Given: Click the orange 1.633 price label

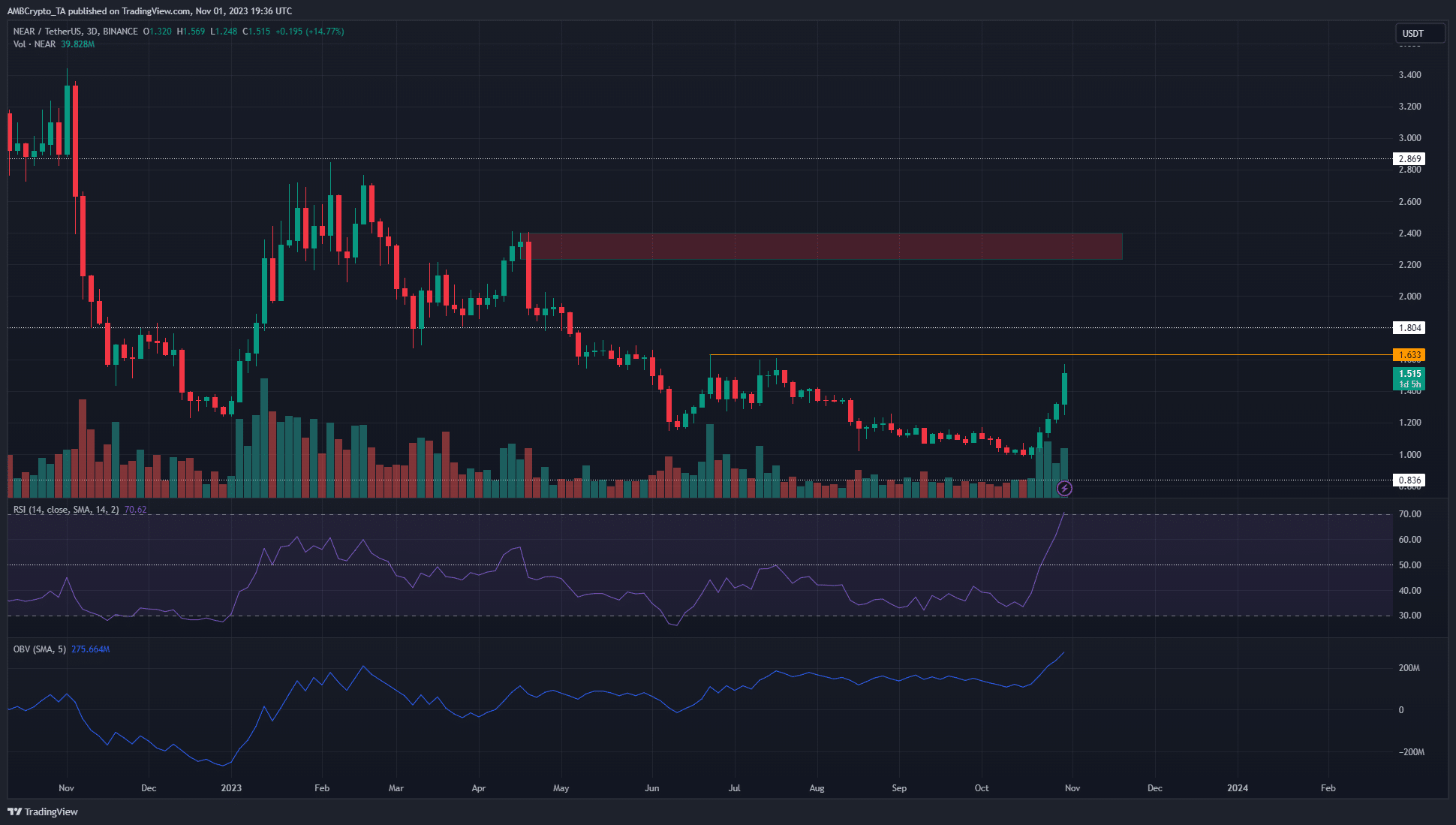Looking at the screenshot, I should click(x=1409, y=355).
